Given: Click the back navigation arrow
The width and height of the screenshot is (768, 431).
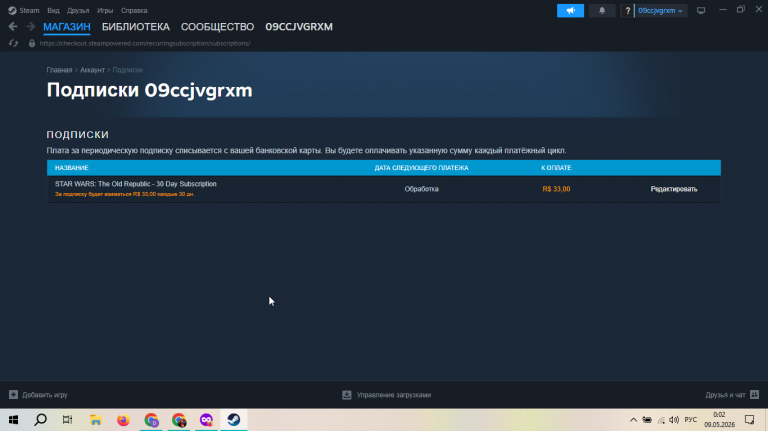Looking at the screenshot, I should click(x=13, y=26).
